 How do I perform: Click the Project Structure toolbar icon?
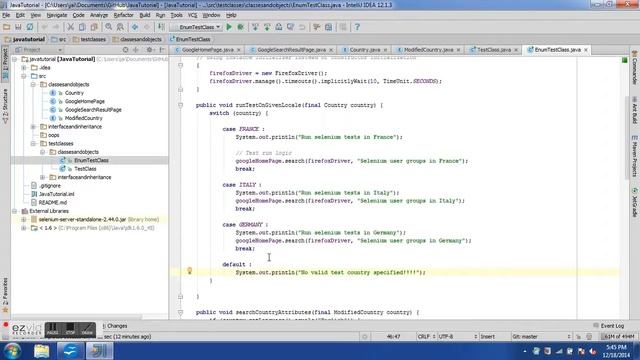(329, 27)
